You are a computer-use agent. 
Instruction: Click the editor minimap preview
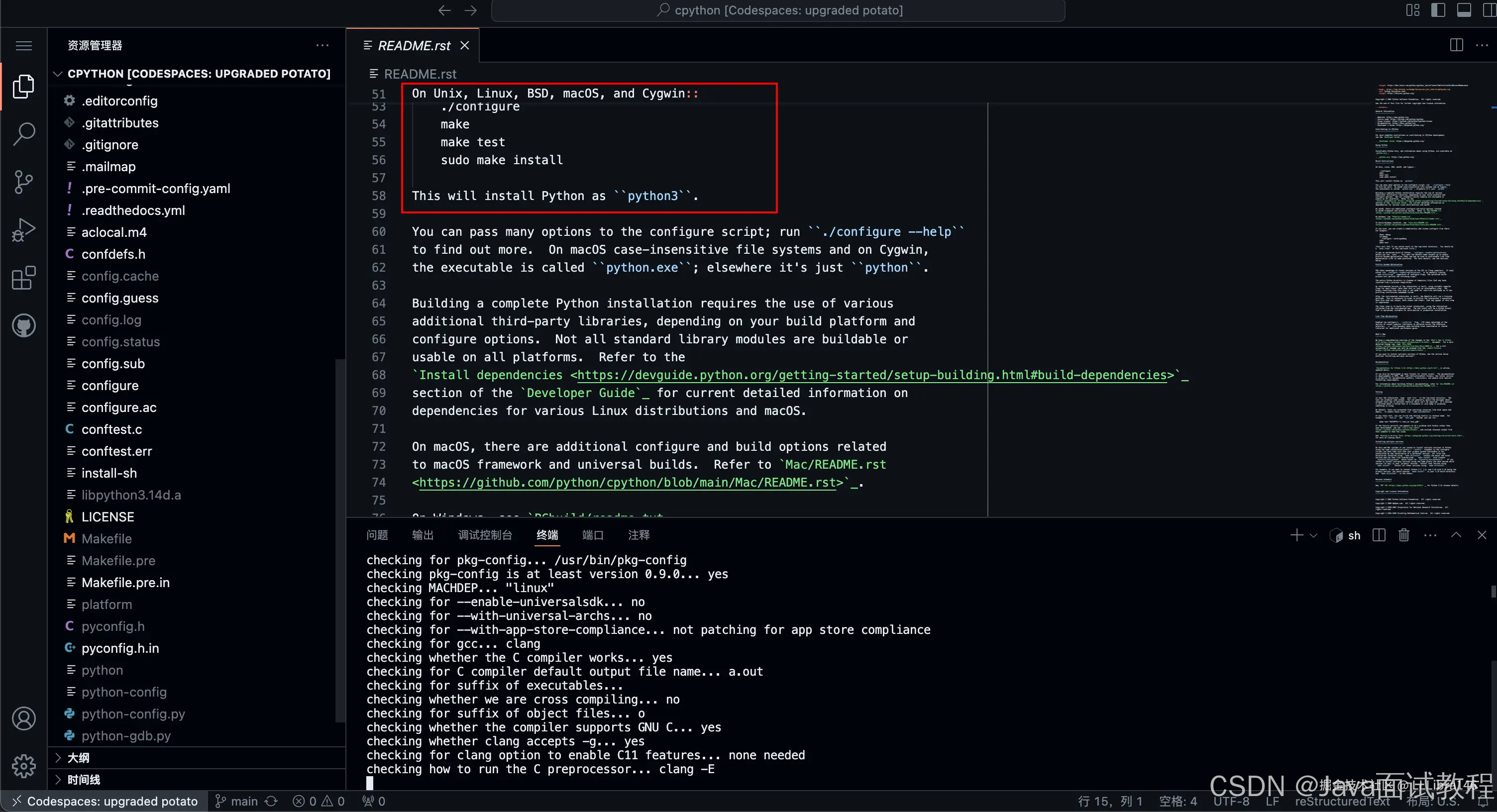1430,299
